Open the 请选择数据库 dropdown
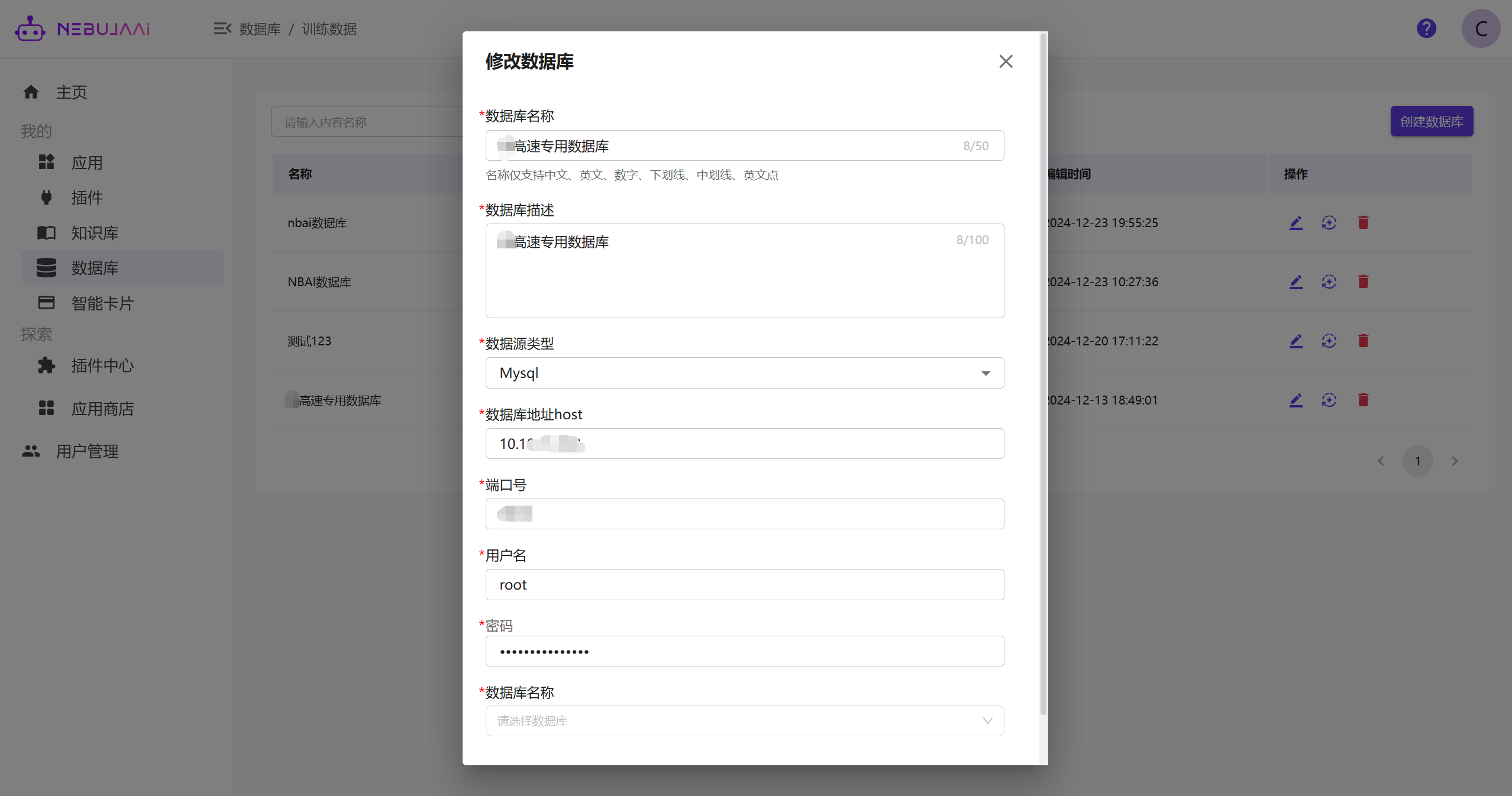The image size is (1512, 796). tap(744, 721)
